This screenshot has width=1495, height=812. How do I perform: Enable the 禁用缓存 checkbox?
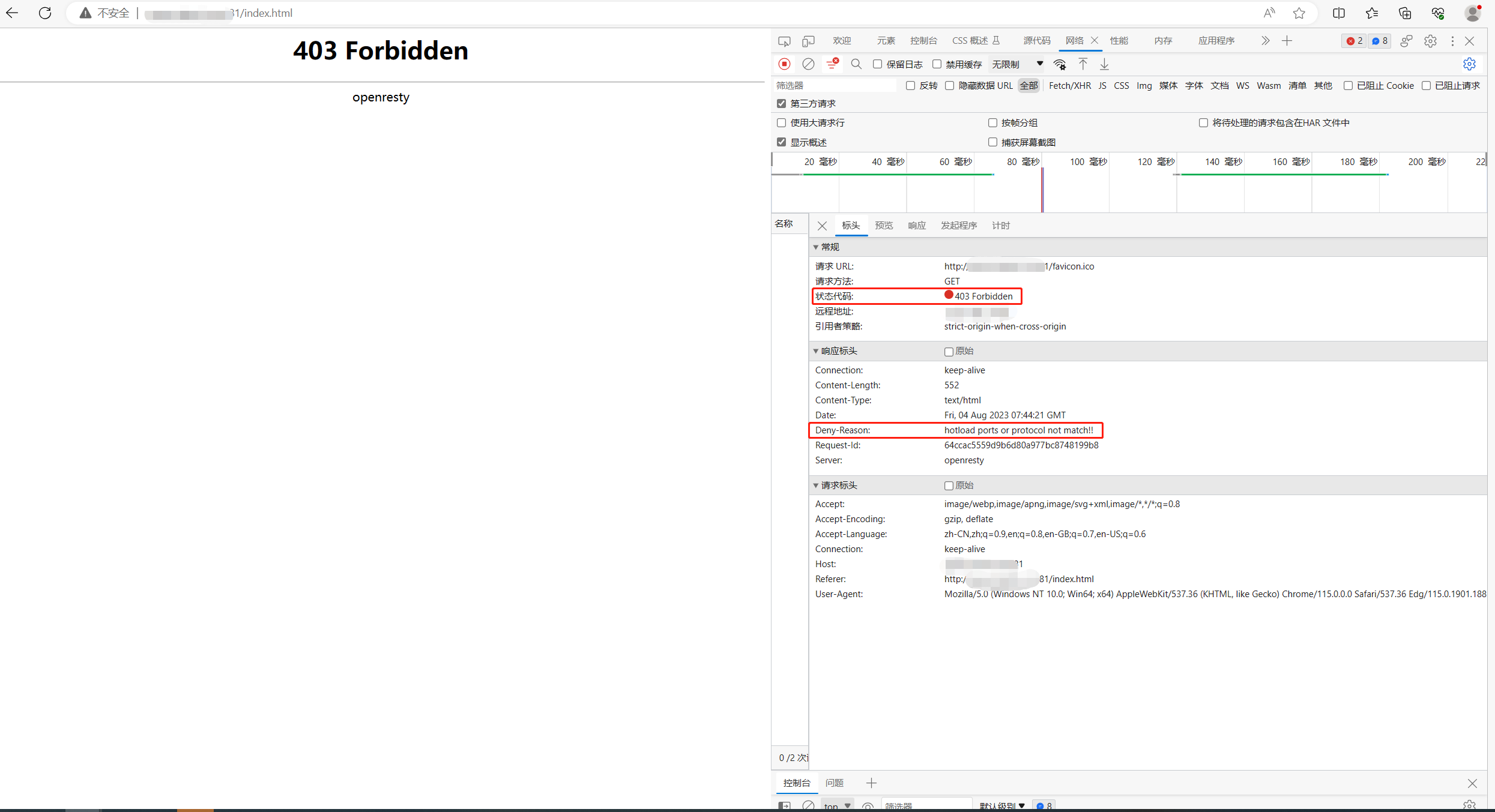[937, 64]
